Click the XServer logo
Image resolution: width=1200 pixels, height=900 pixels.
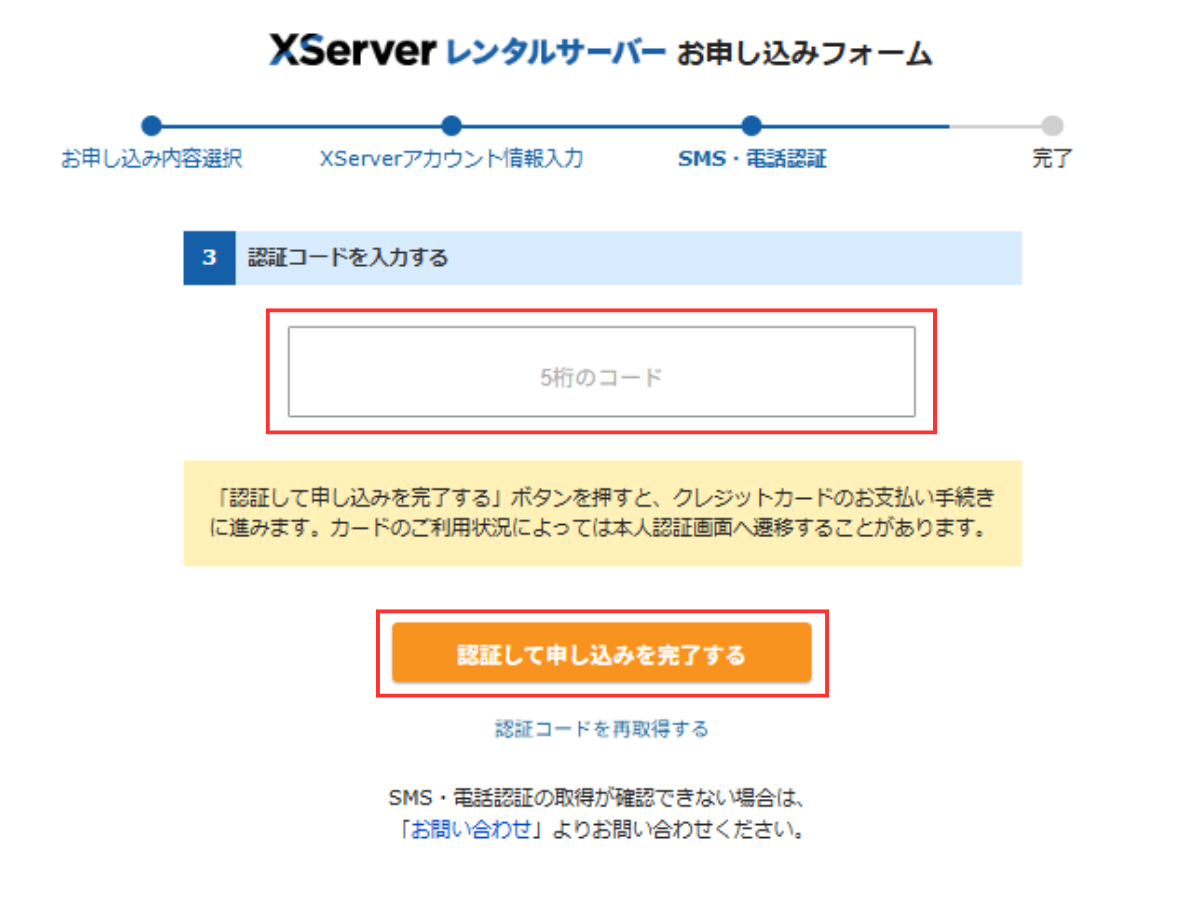(x=351, y=52)
